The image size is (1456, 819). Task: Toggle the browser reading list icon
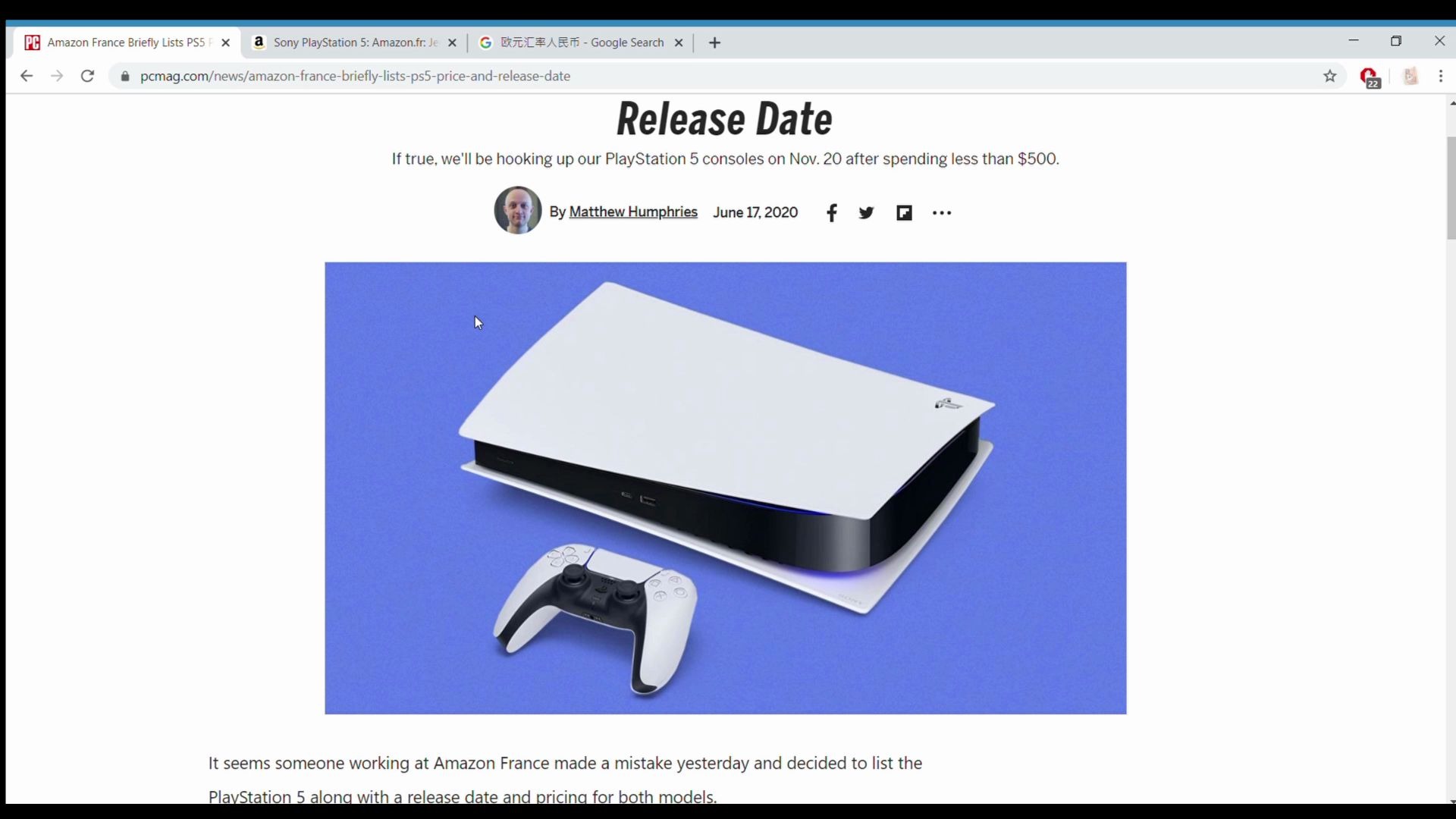pos(1410,76)
